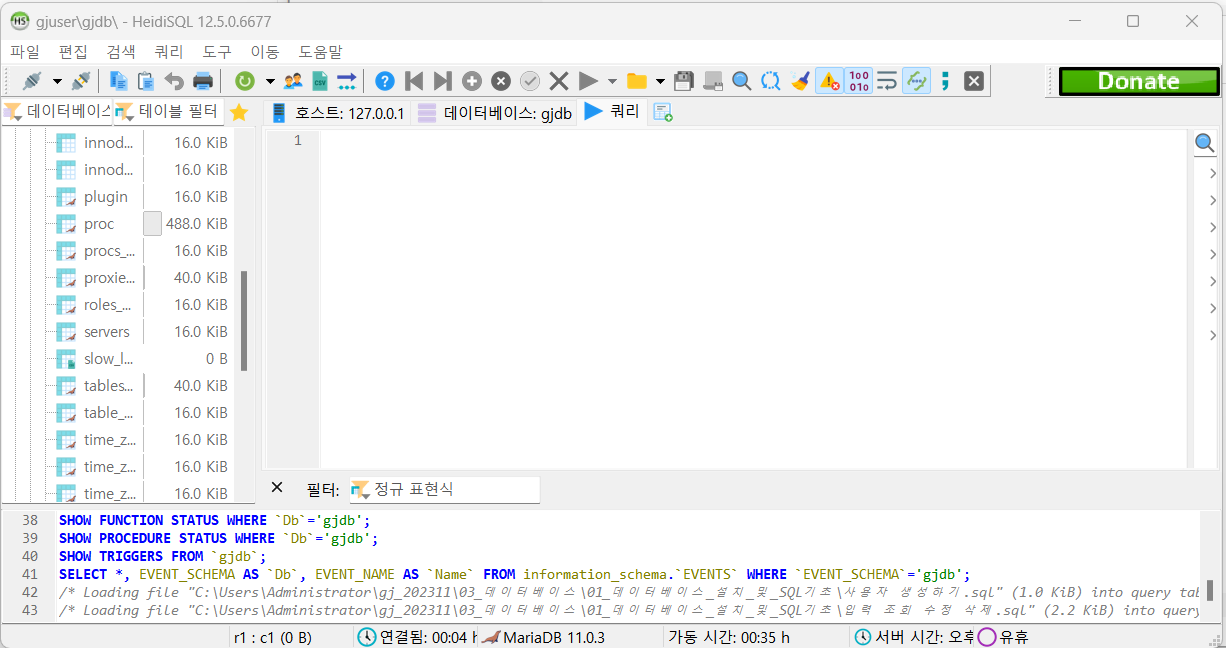Click the 테이블 필터 box
Image resolution: width=1226 pixels, height=648 pixels.
(167, 112)
